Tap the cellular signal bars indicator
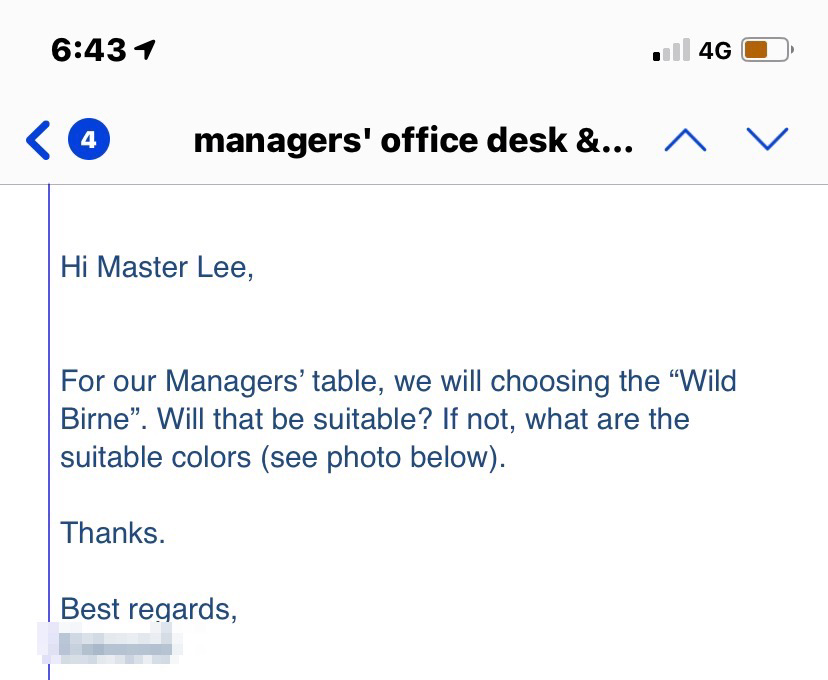This screenshot has height=680, width=828. (671, 50)
